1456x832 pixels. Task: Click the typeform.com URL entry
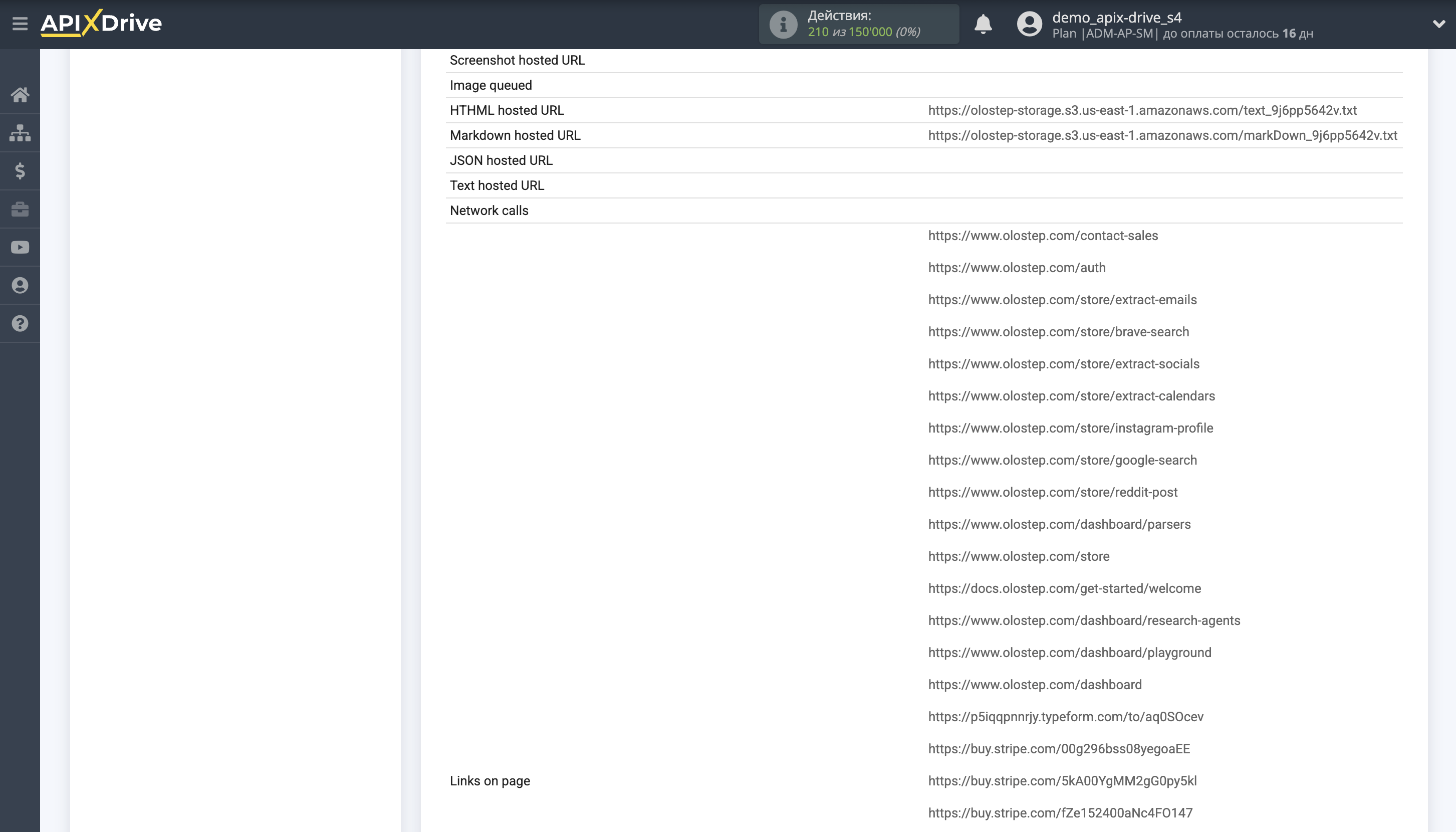(x=1065, y=717)
